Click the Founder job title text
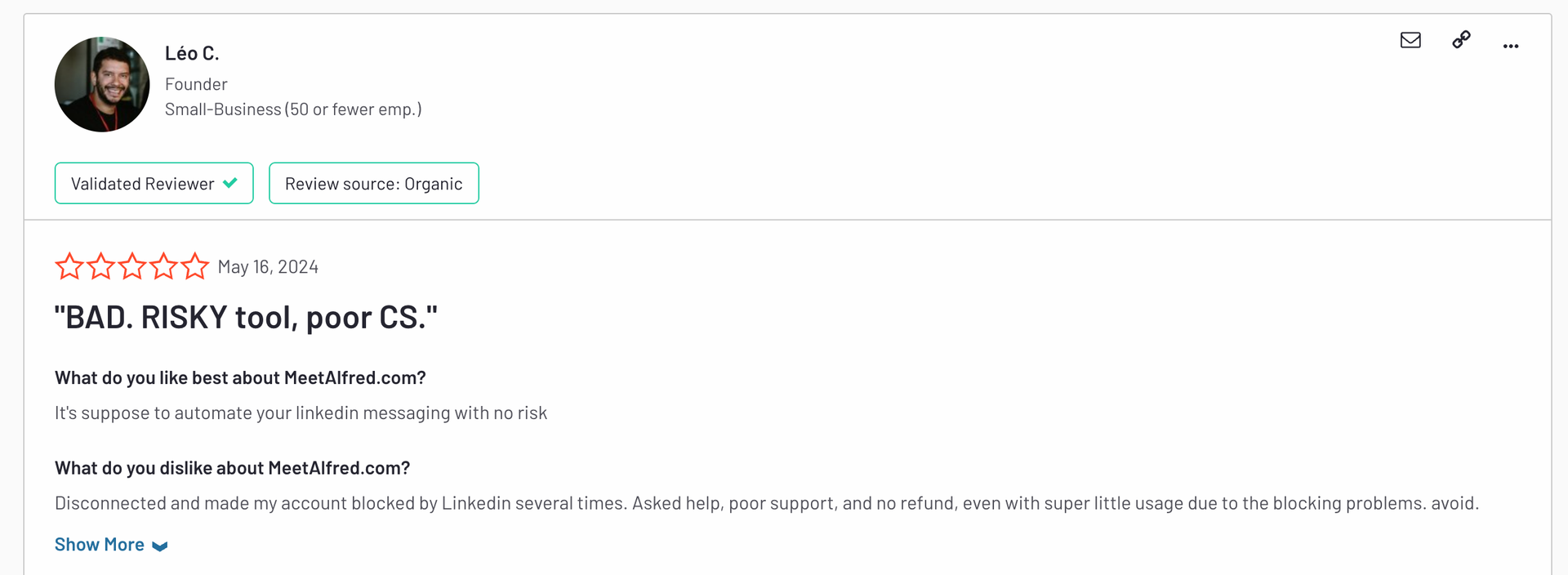Viewport: 1568px width, 575px height. click(196, 84)
